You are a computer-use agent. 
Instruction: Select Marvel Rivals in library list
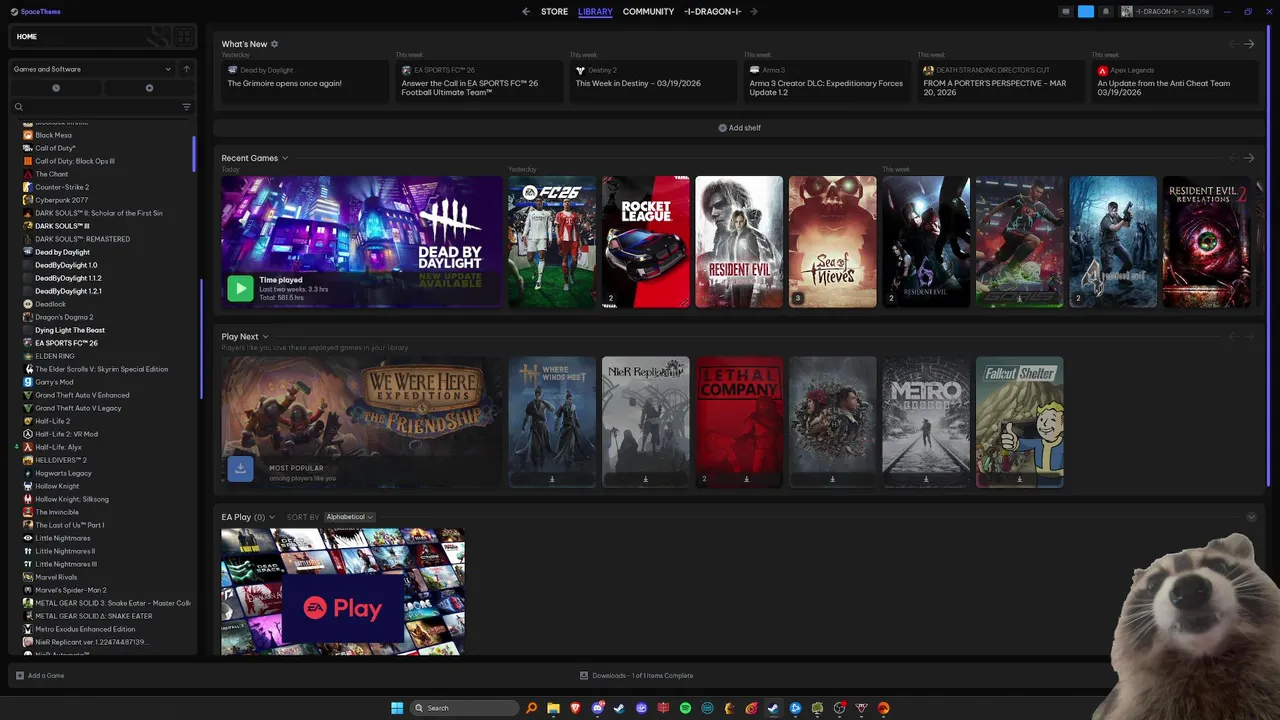pos(56,577)
